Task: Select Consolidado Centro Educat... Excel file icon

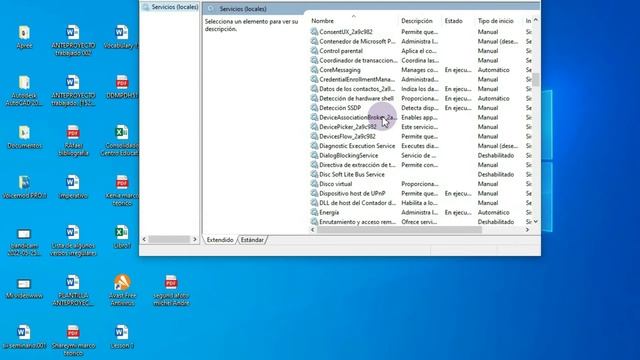Action: 122,133
